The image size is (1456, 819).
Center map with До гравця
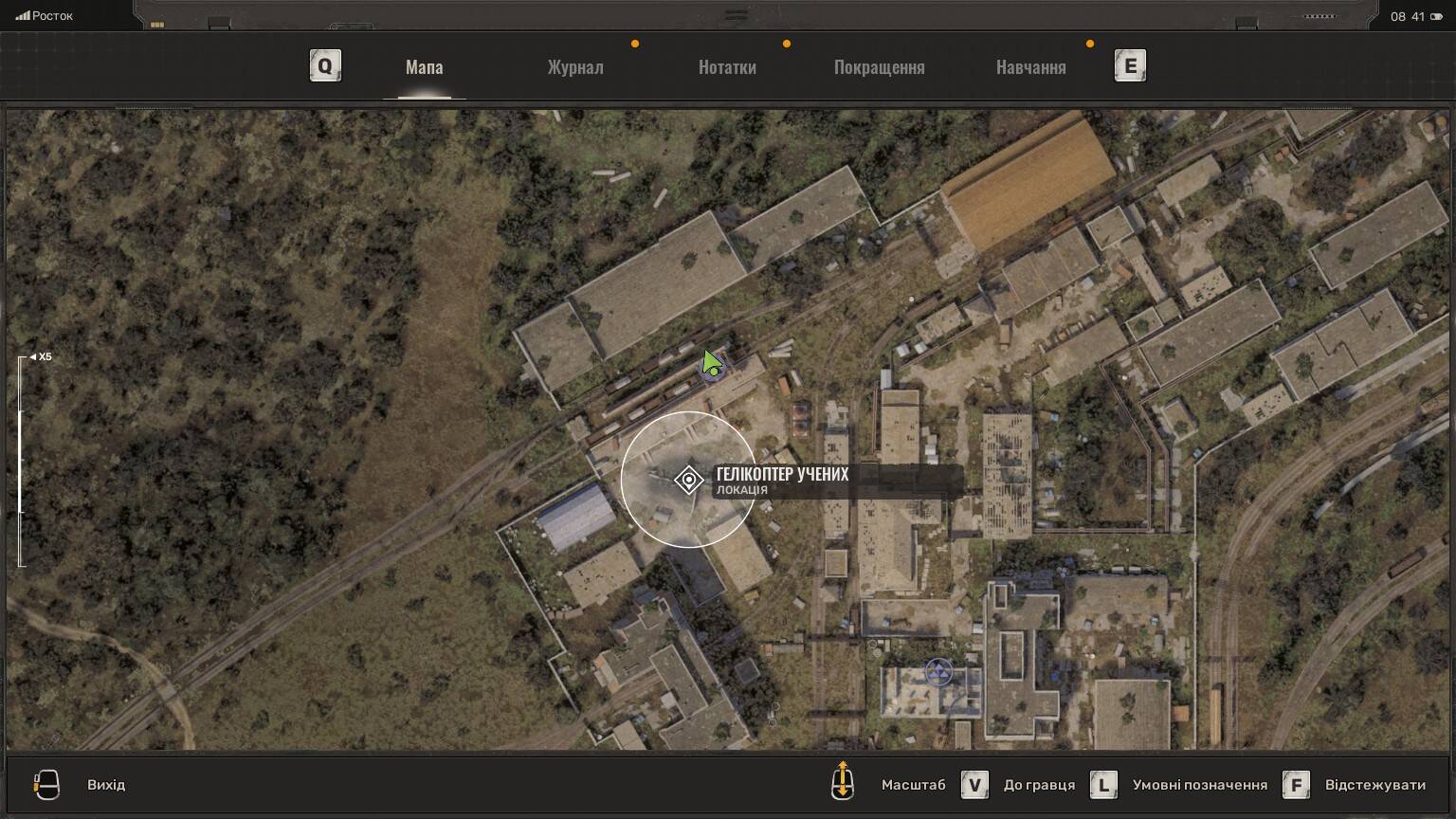click(1039, 785)
